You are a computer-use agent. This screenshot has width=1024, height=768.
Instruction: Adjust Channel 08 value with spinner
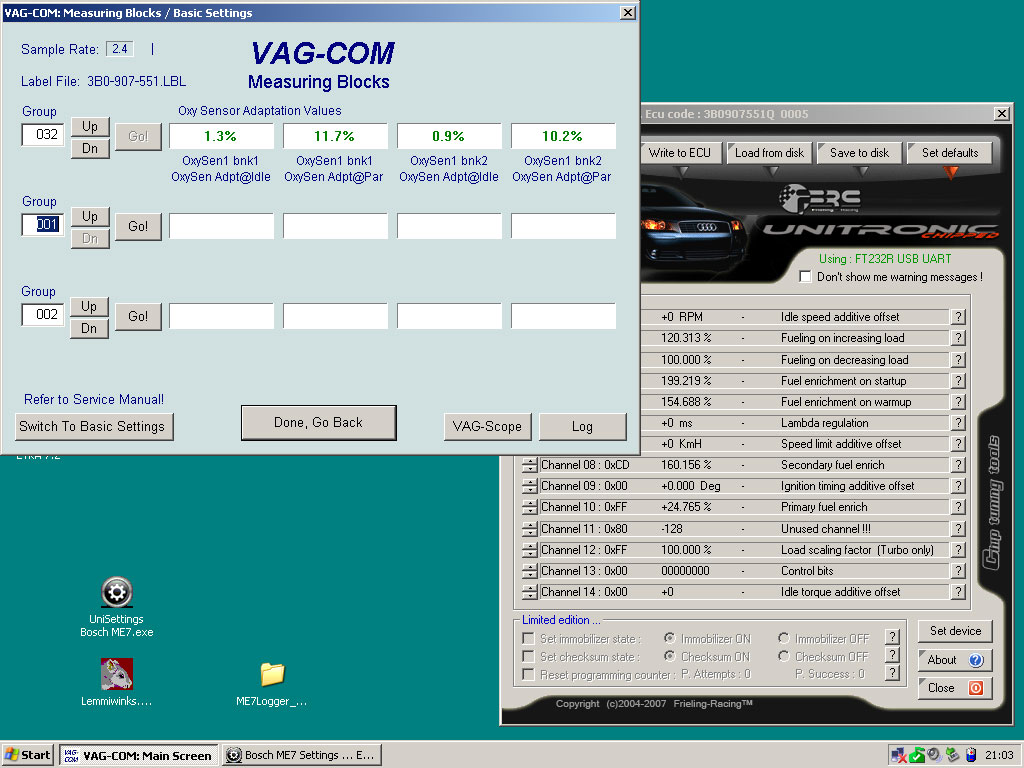point(530,465)
